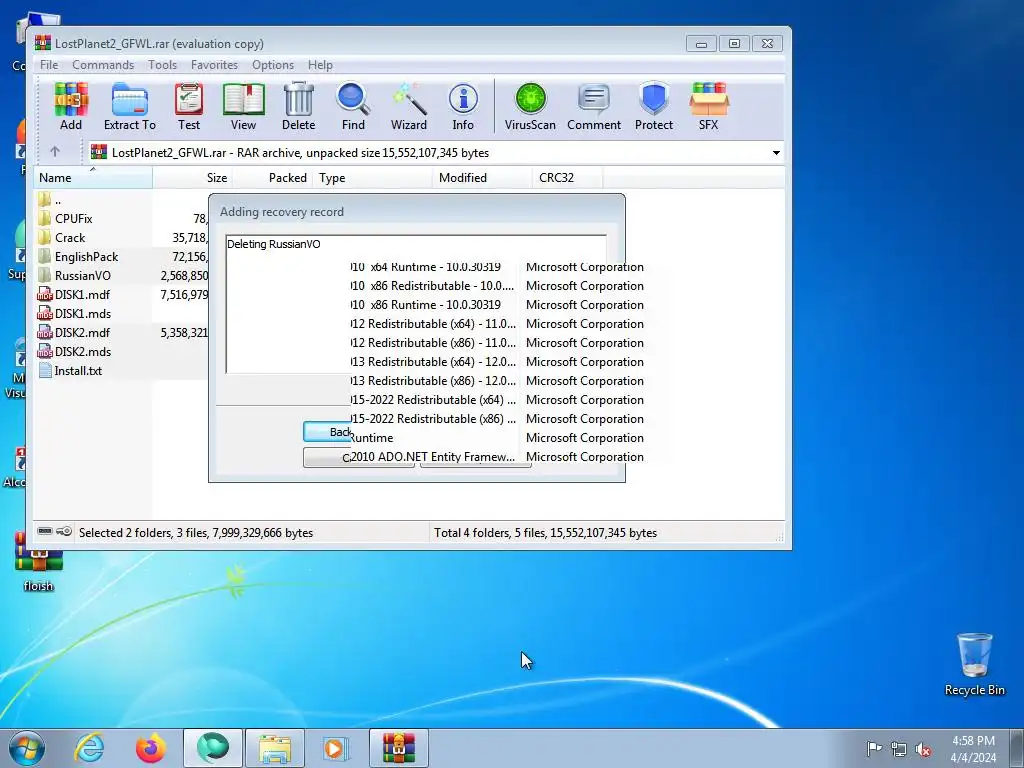Click the SFX toolbar icon
1024x768 pixels.
pos(709,106)
